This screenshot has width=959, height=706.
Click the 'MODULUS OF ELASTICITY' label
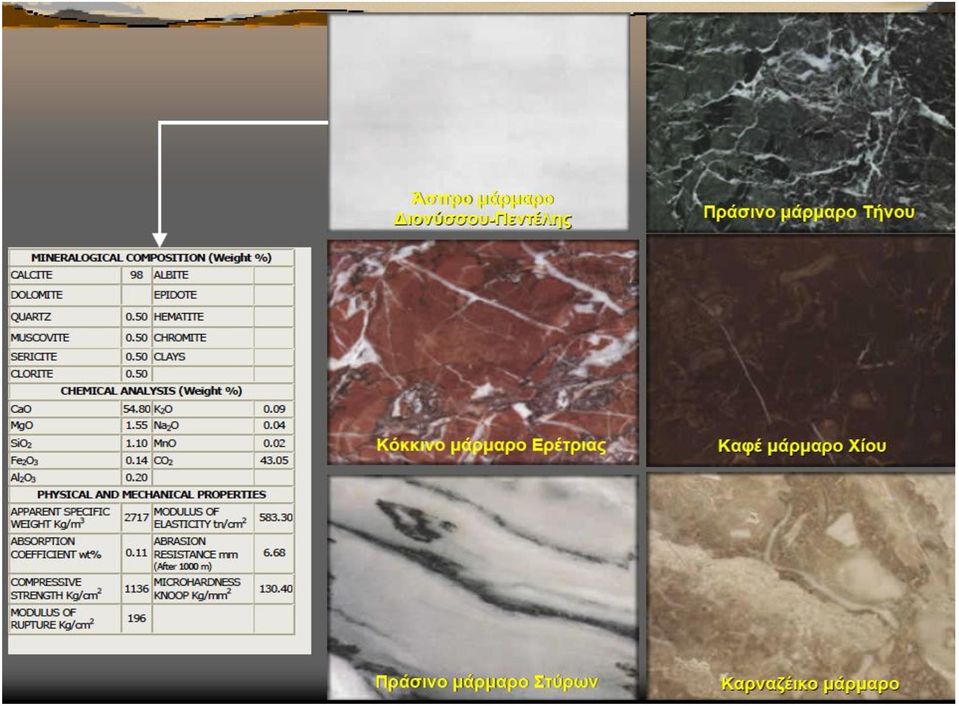point(200,518)
